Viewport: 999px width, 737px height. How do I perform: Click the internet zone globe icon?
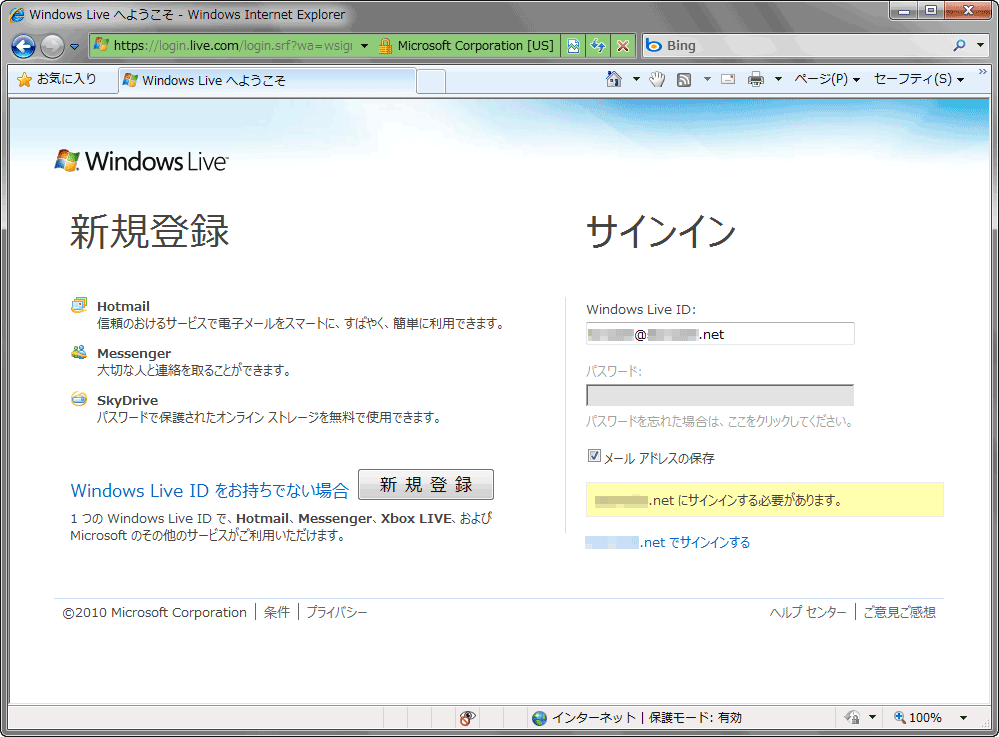click(x=540, y=718)
